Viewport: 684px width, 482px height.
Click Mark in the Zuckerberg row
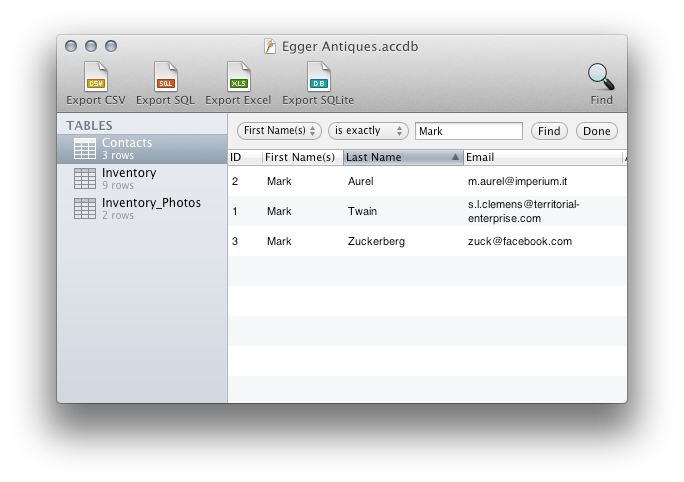tap(279, 241)
